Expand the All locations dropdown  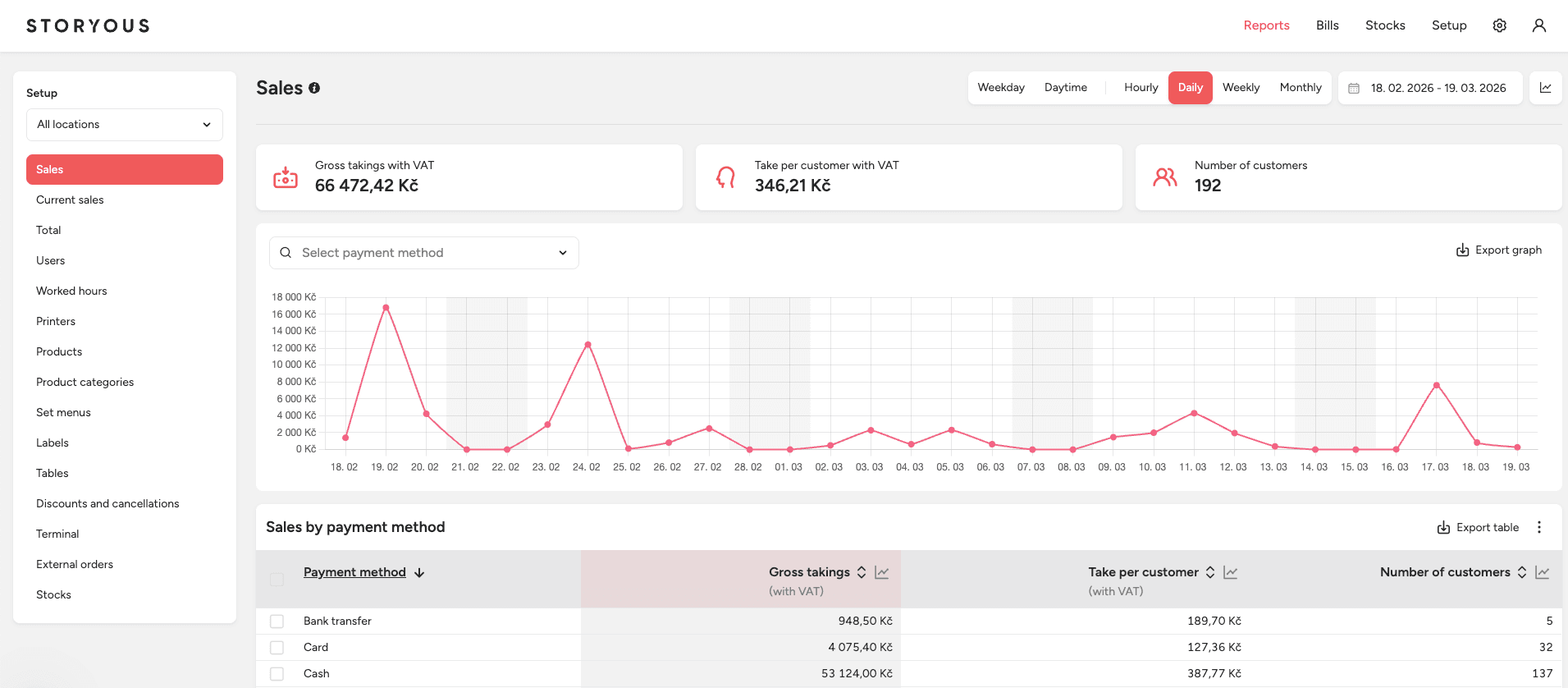point(125,125)
